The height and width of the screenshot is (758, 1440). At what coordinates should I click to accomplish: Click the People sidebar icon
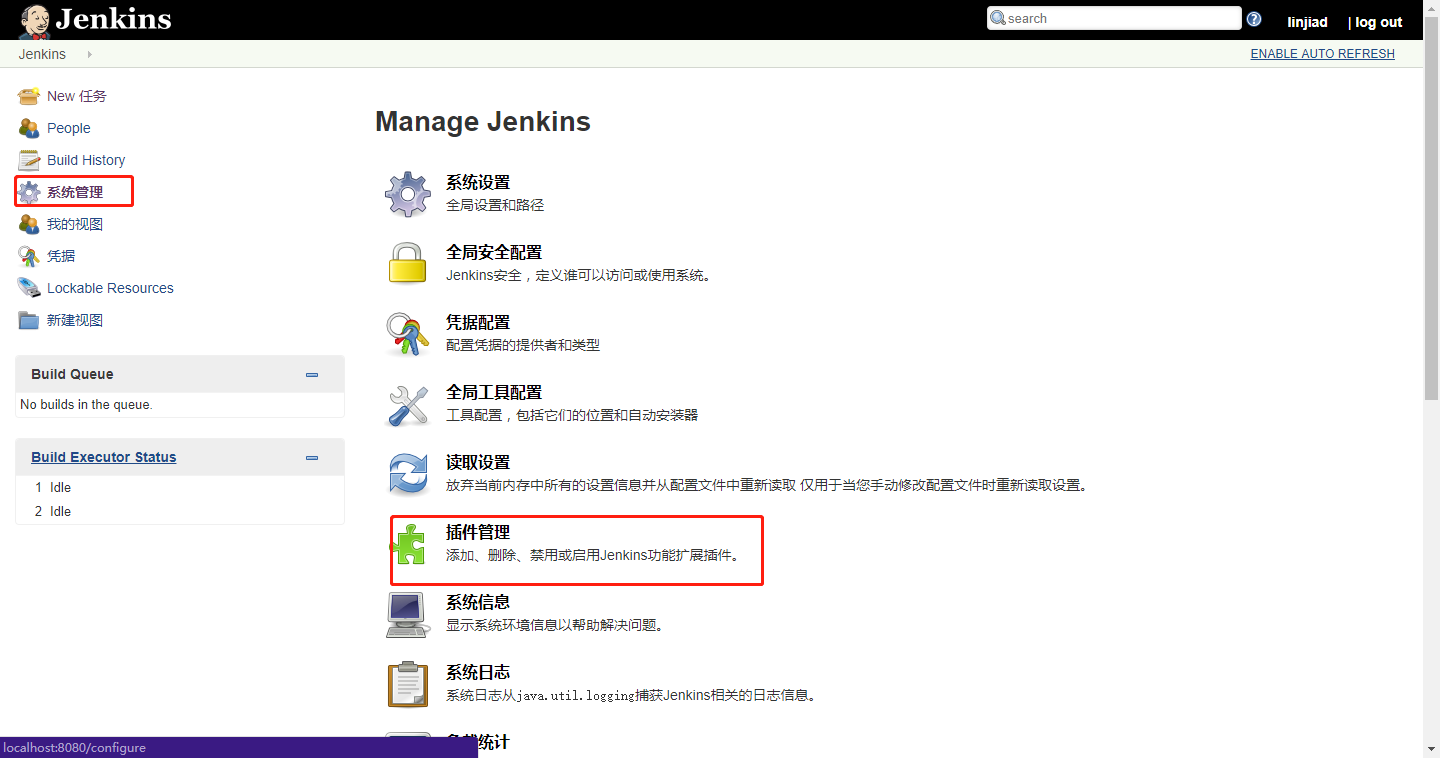[x=29, y=128]
